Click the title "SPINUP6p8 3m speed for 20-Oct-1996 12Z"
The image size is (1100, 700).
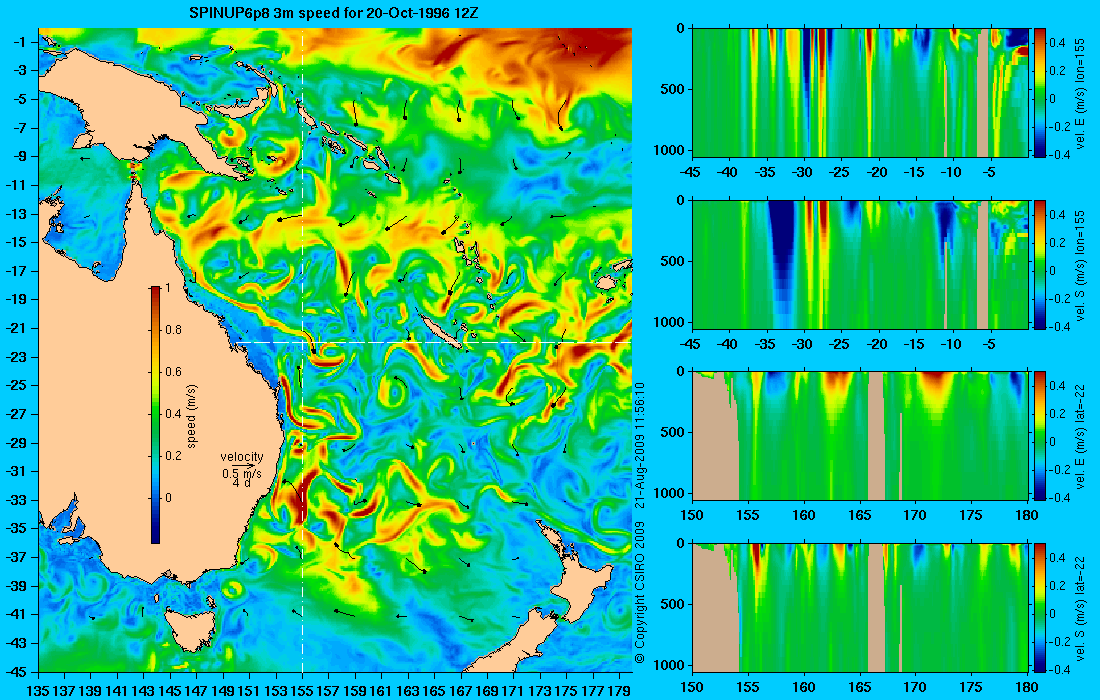[335, 13]
